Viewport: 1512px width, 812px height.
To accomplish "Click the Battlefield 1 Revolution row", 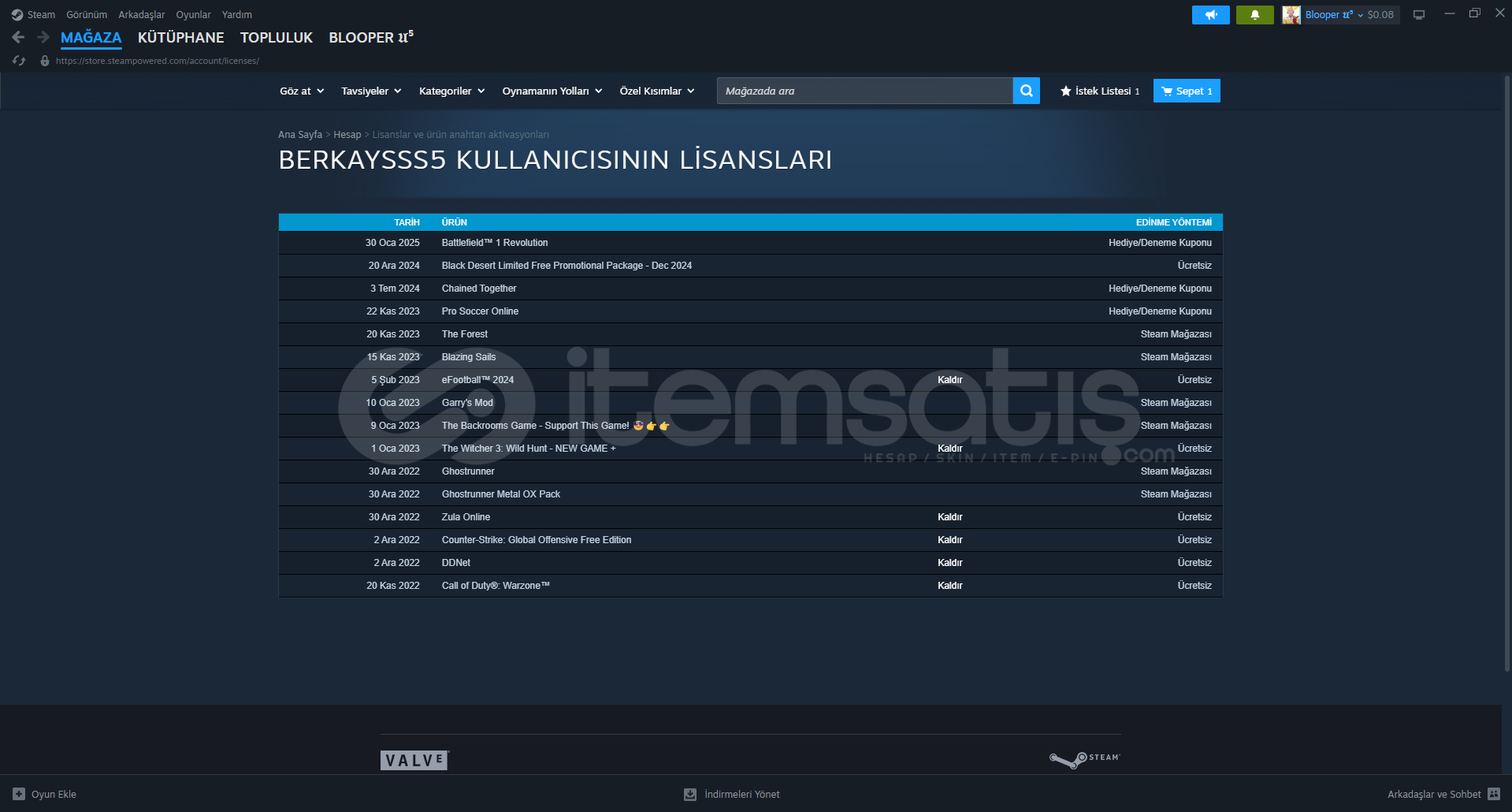I will pyautogui.click(x=750, y=243).
